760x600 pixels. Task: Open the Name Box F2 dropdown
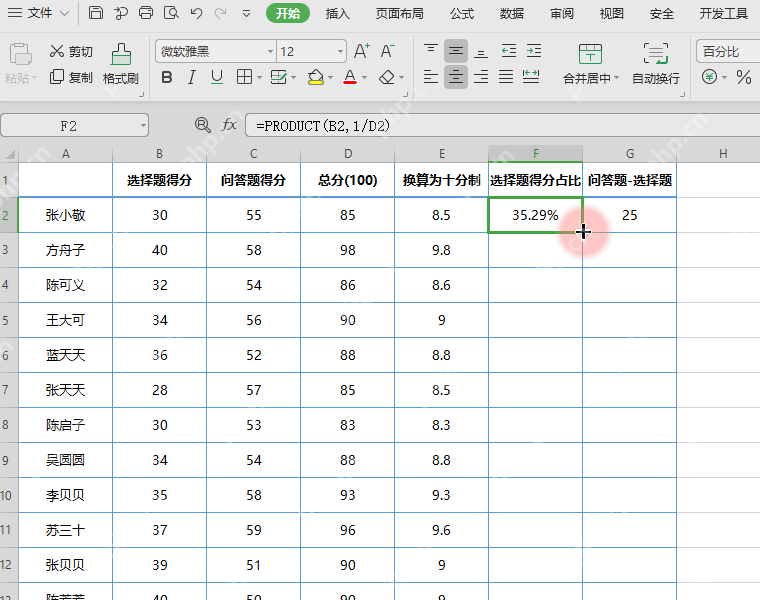click(x=143, y=126)
